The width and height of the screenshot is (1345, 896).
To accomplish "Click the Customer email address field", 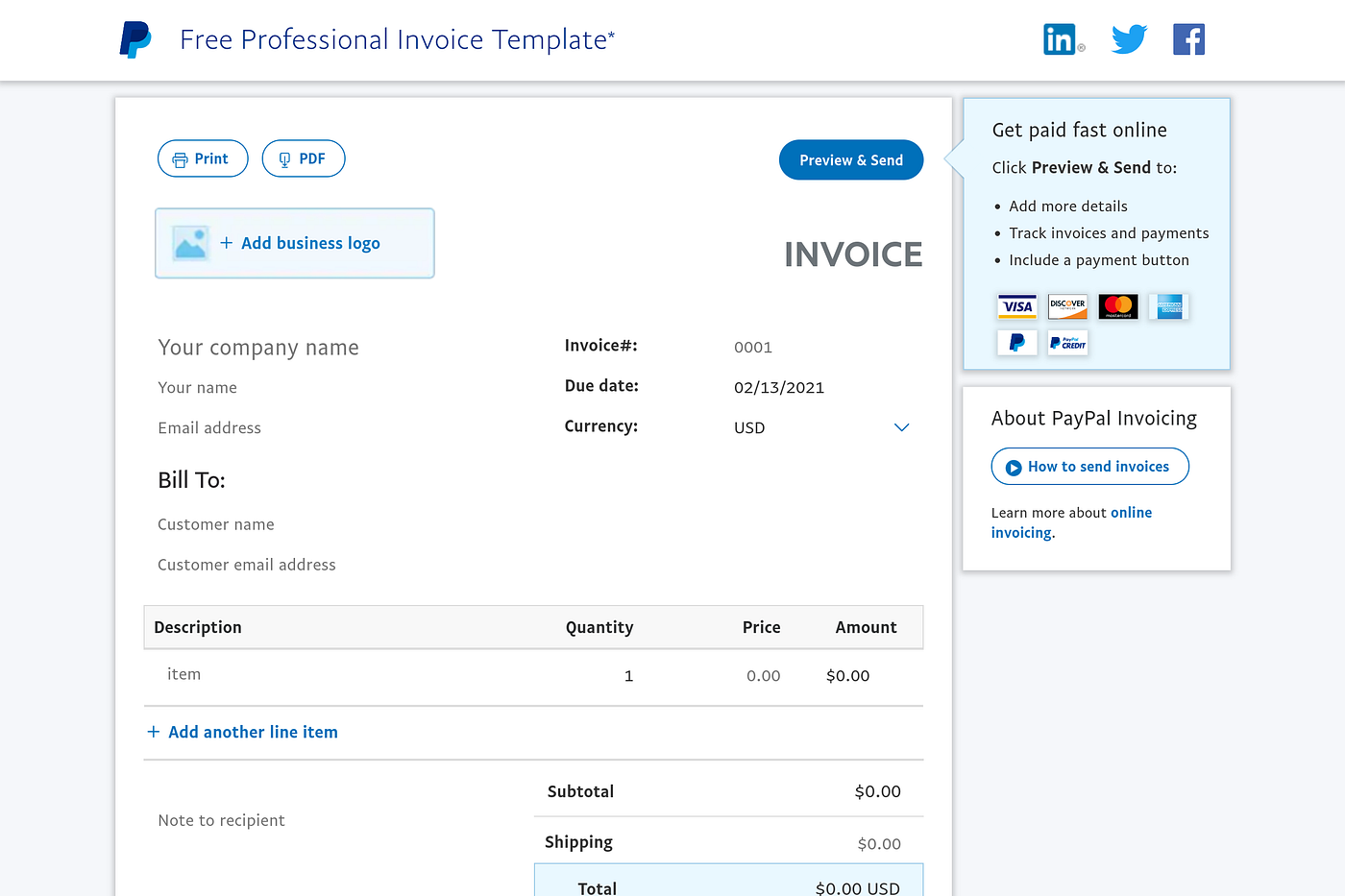I will 247,565.
